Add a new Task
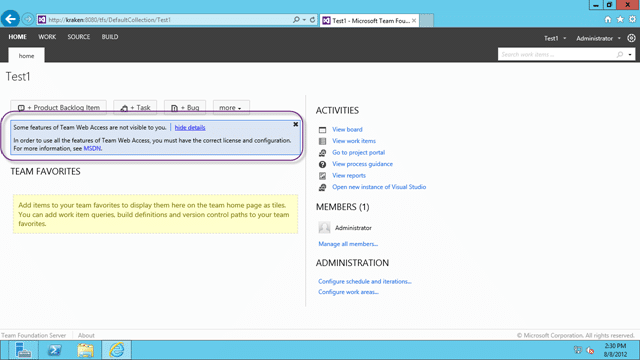Image resolution: width=640 pixels, height=360 pixels. pos(135,108)
